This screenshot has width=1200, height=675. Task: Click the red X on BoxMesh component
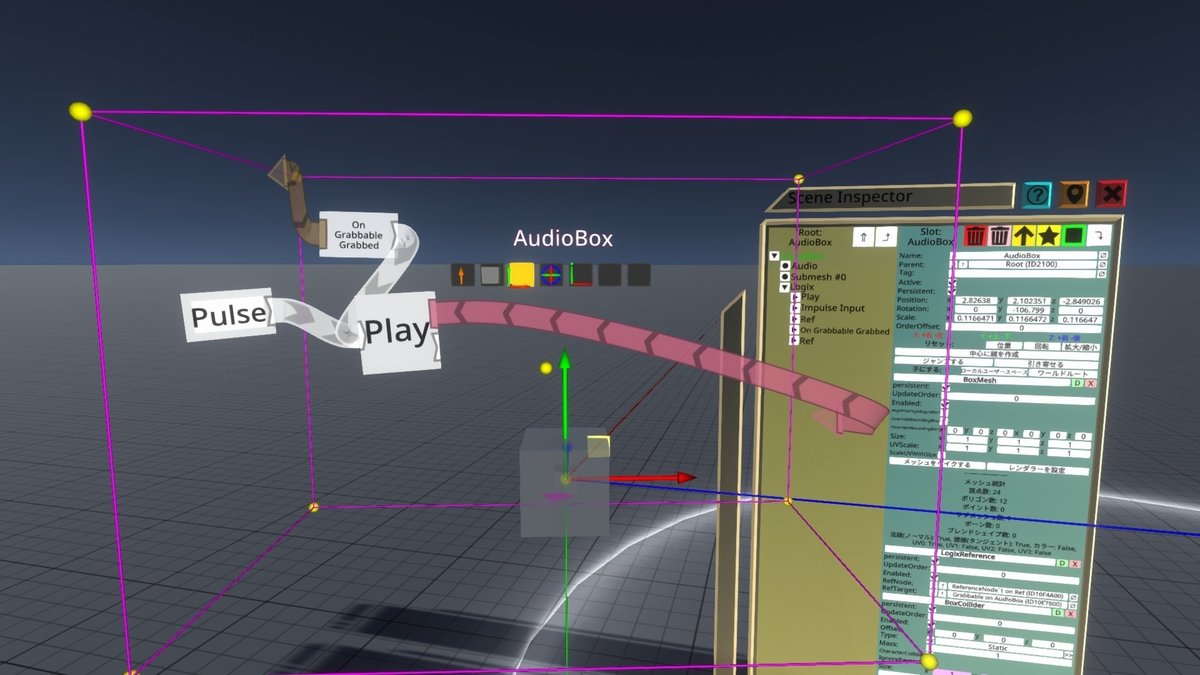click(x=1090, y=383)
